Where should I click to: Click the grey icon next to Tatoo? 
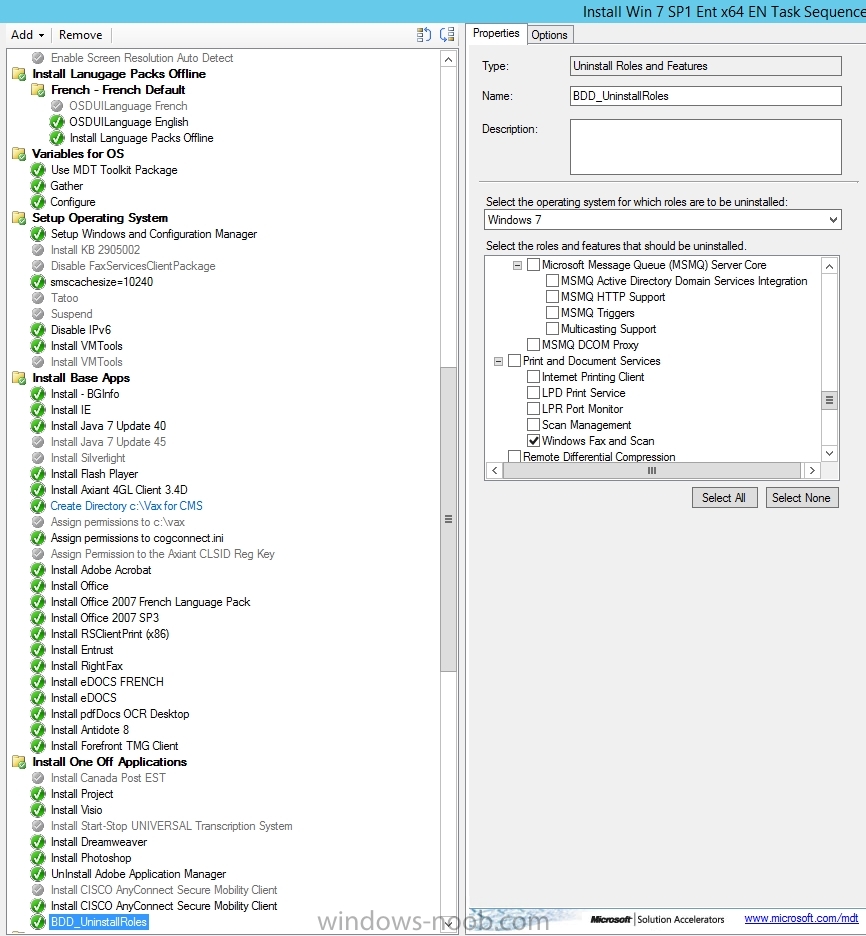point(38,298)
